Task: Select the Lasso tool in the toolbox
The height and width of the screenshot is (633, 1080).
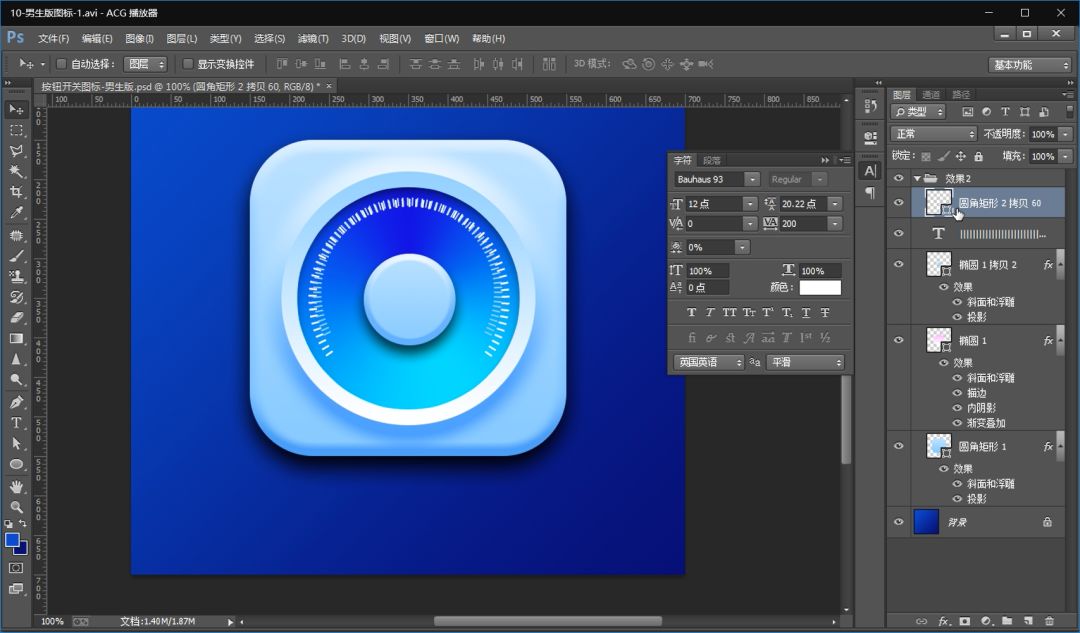Action: pos(16,151)
